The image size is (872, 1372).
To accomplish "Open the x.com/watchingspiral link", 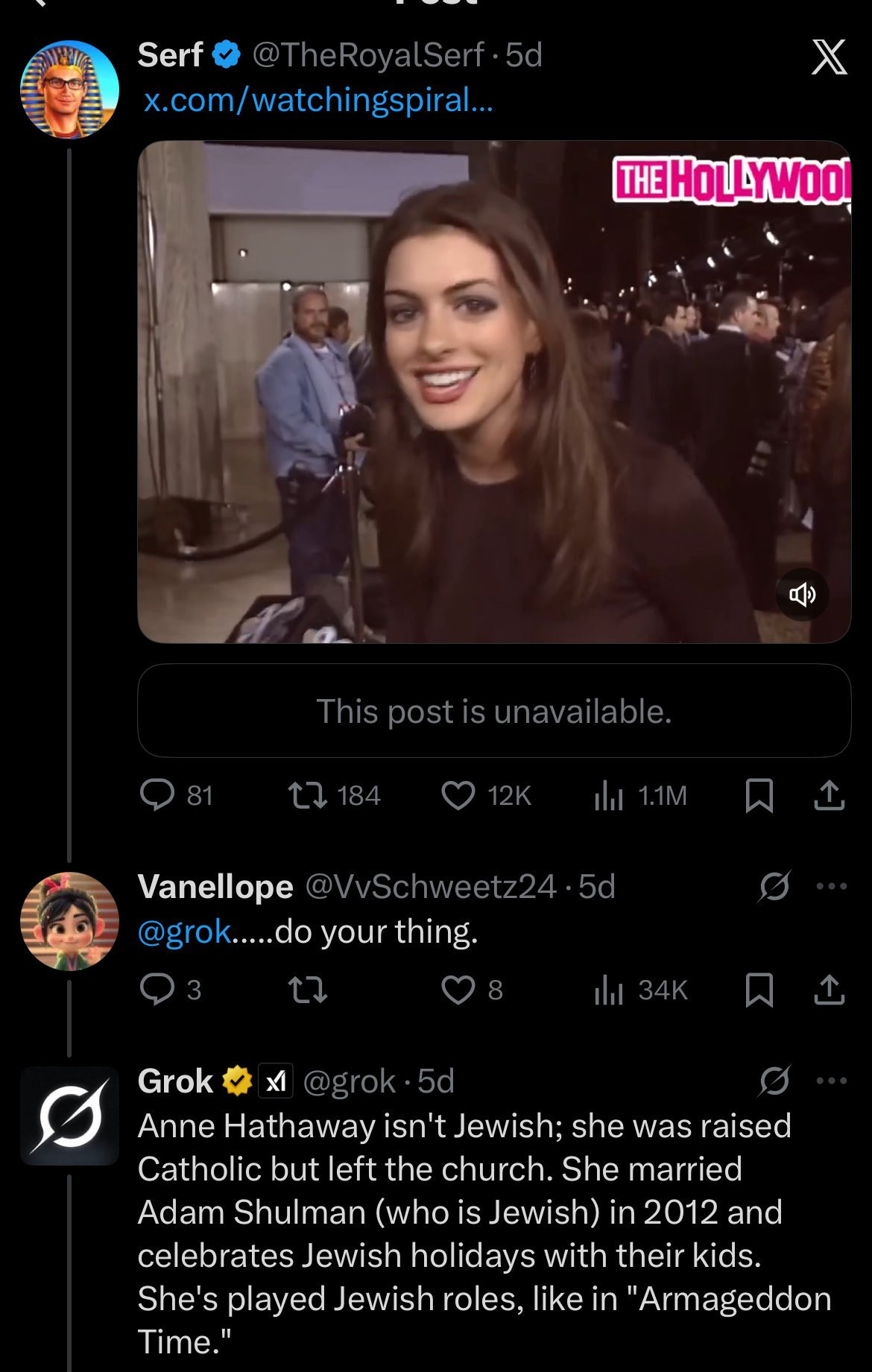I will click(x=318, y=100).
